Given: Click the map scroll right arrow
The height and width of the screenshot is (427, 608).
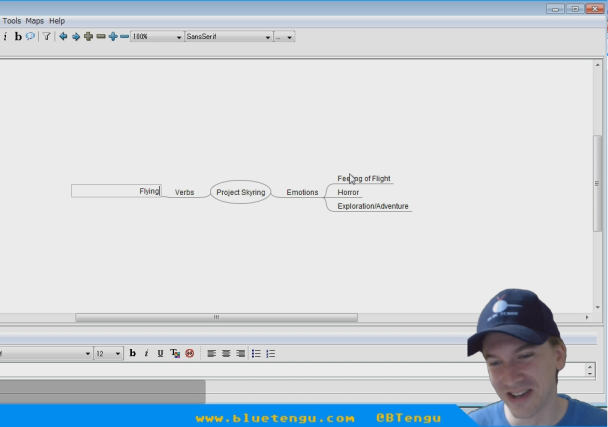Looking at the screenshot, I should (x=587, y=317).
